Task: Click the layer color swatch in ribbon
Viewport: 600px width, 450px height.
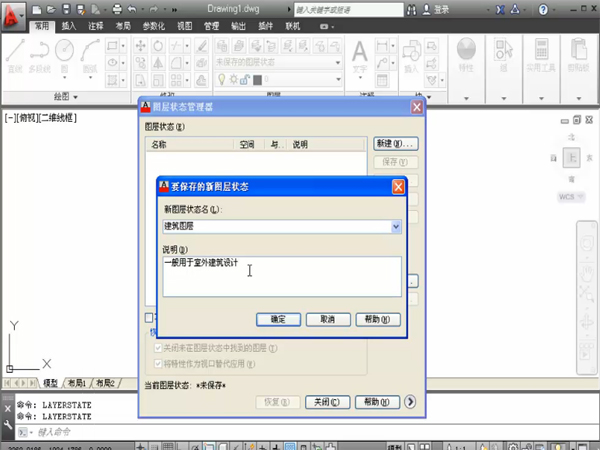Action: [x=257, y=80]
